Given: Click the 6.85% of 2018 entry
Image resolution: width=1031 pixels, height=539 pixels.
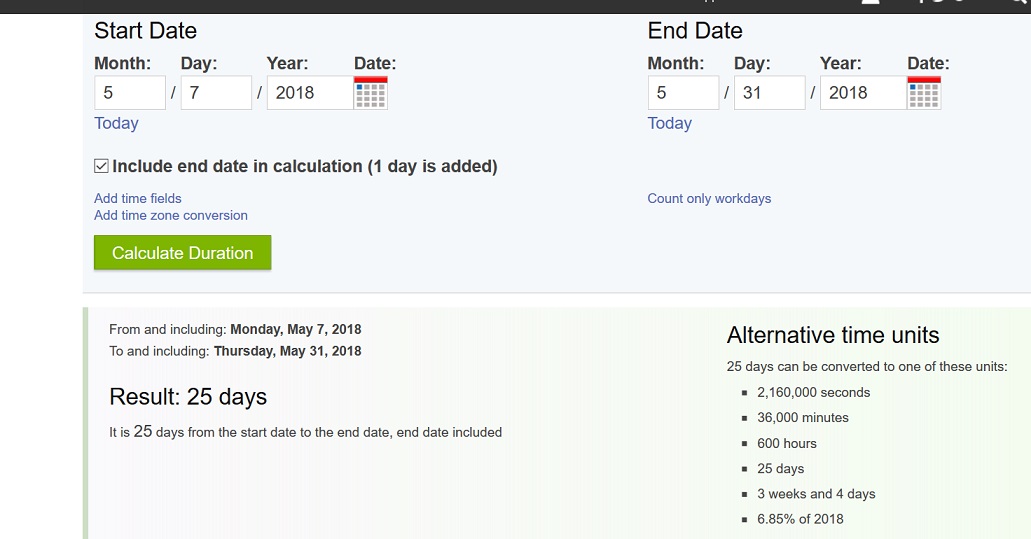Looking at the screenshot, I should coord(800,519).
